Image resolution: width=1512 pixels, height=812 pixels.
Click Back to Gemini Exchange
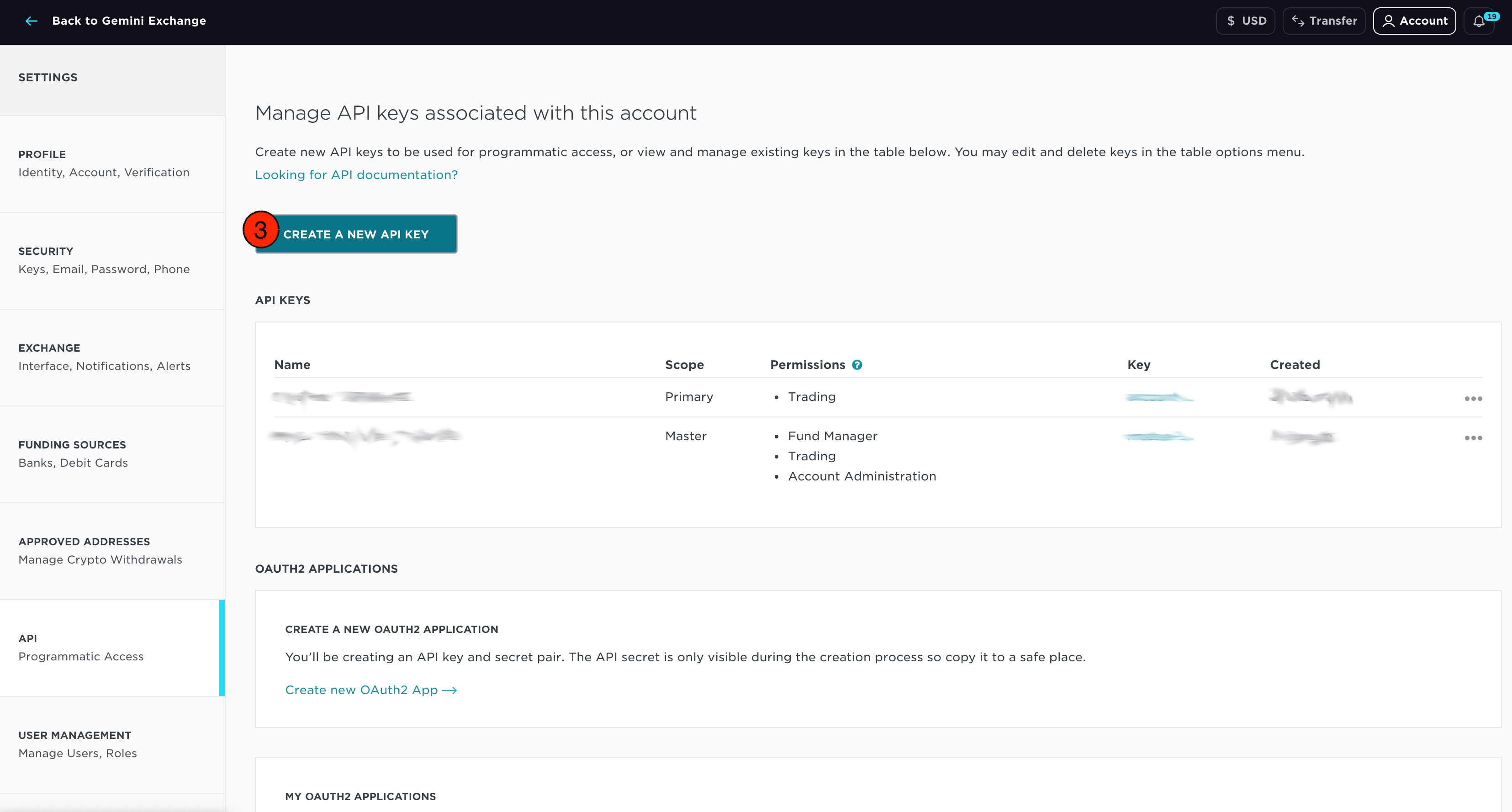tap(129, 21)
